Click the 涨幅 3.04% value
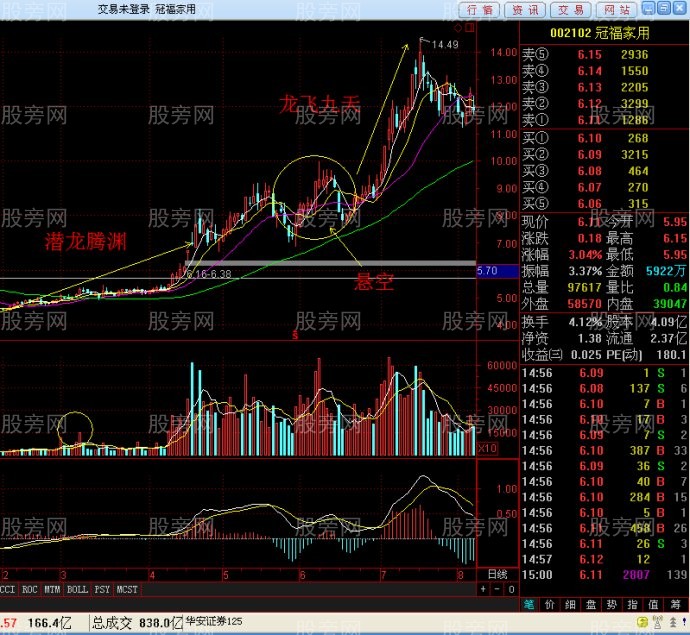 (x=585, y=255)
